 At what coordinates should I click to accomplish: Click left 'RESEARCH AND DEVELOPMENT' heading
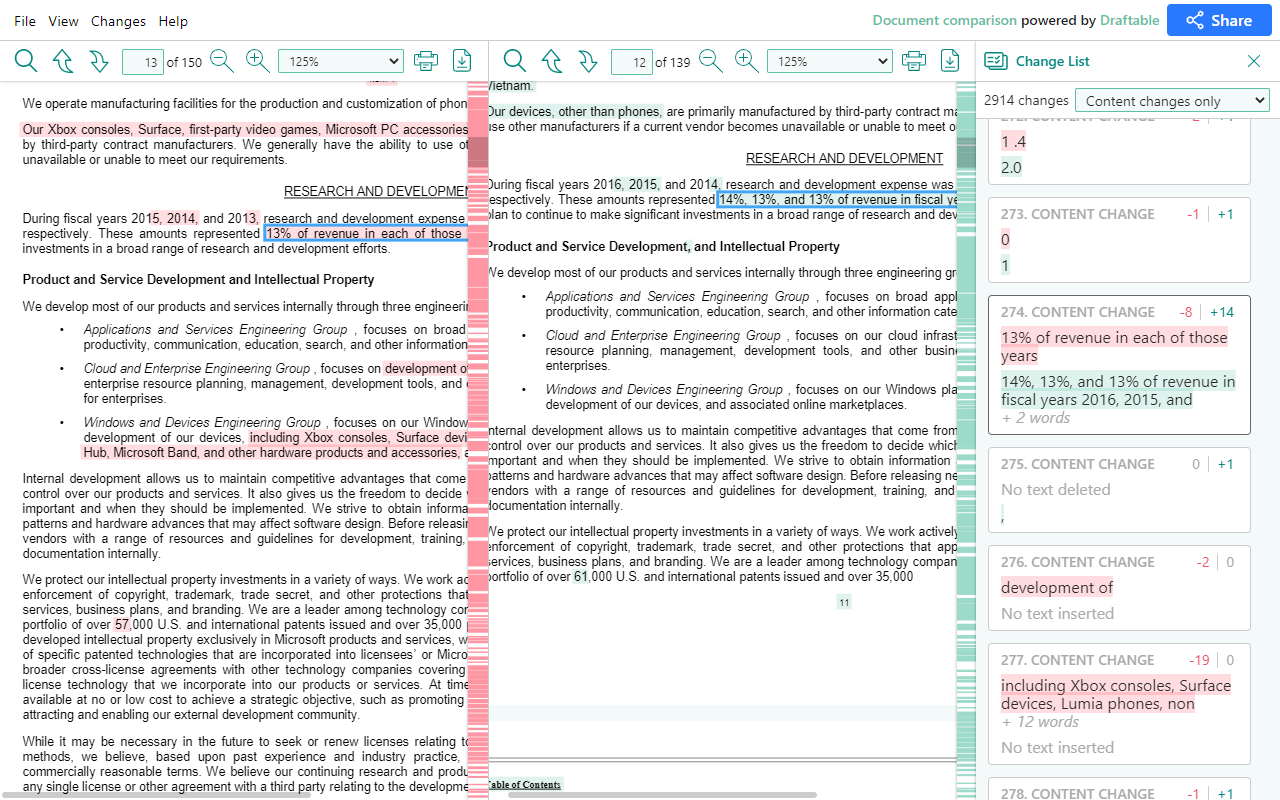click(376, 192)
